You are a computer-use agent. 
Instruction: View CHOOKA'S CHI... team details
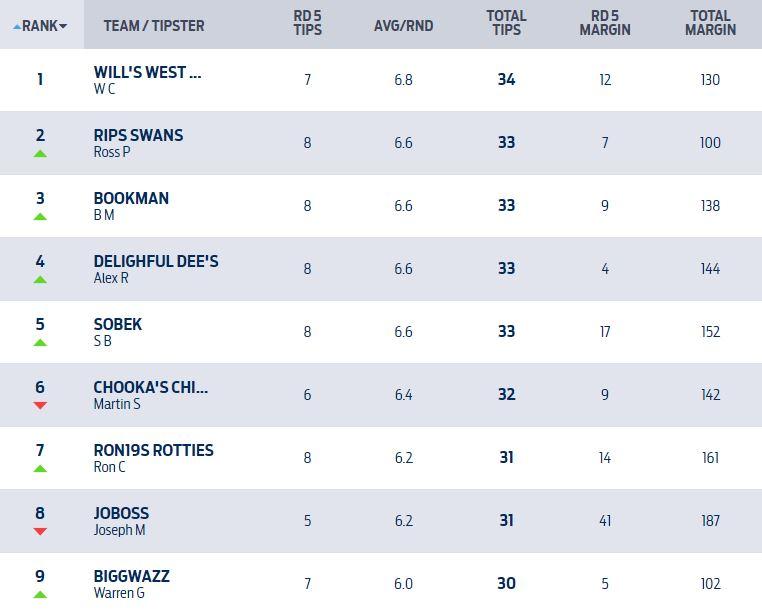point(150,387)
